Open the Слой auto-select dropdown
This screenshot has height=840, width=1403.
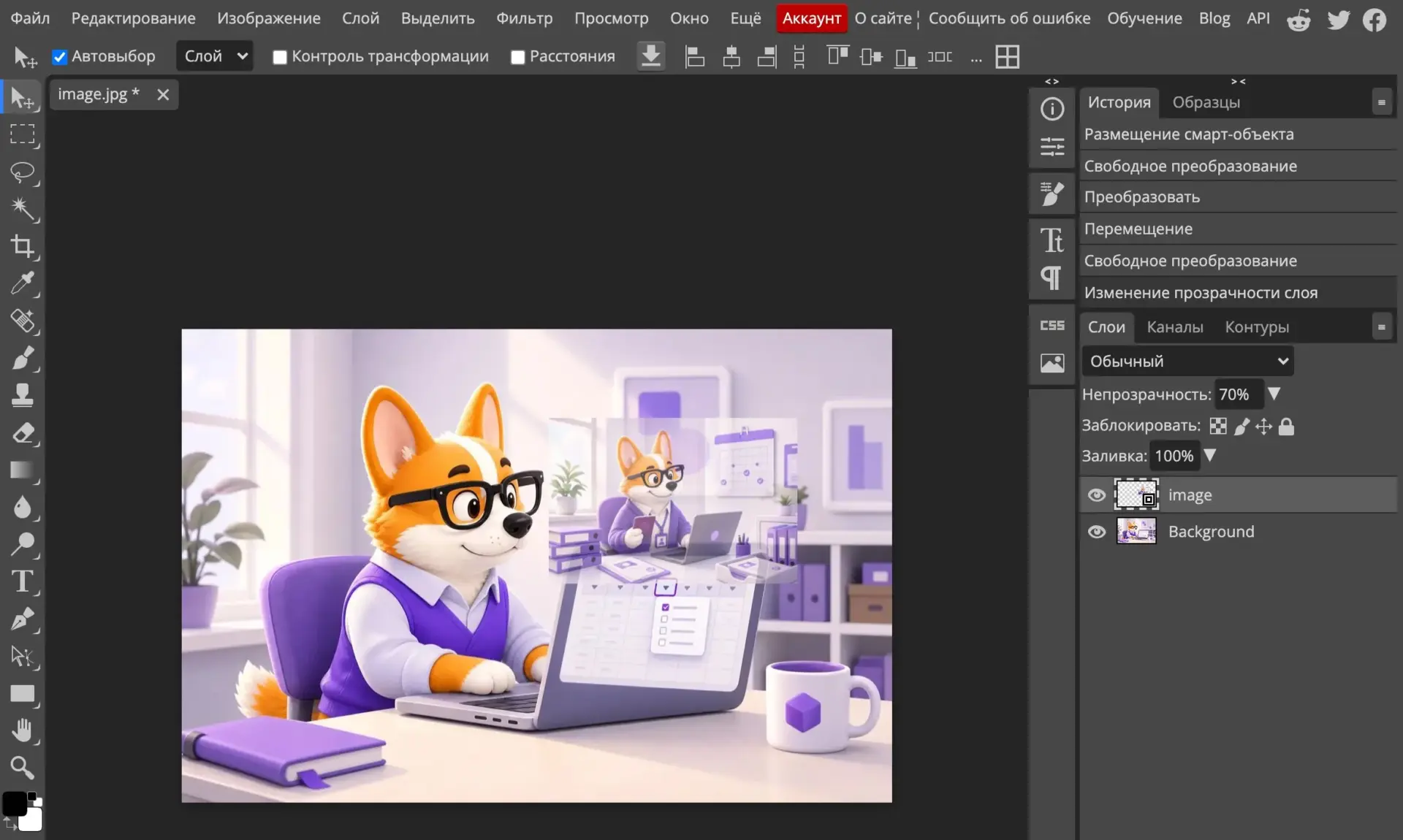pyautogui.click(x=215, y=56)
